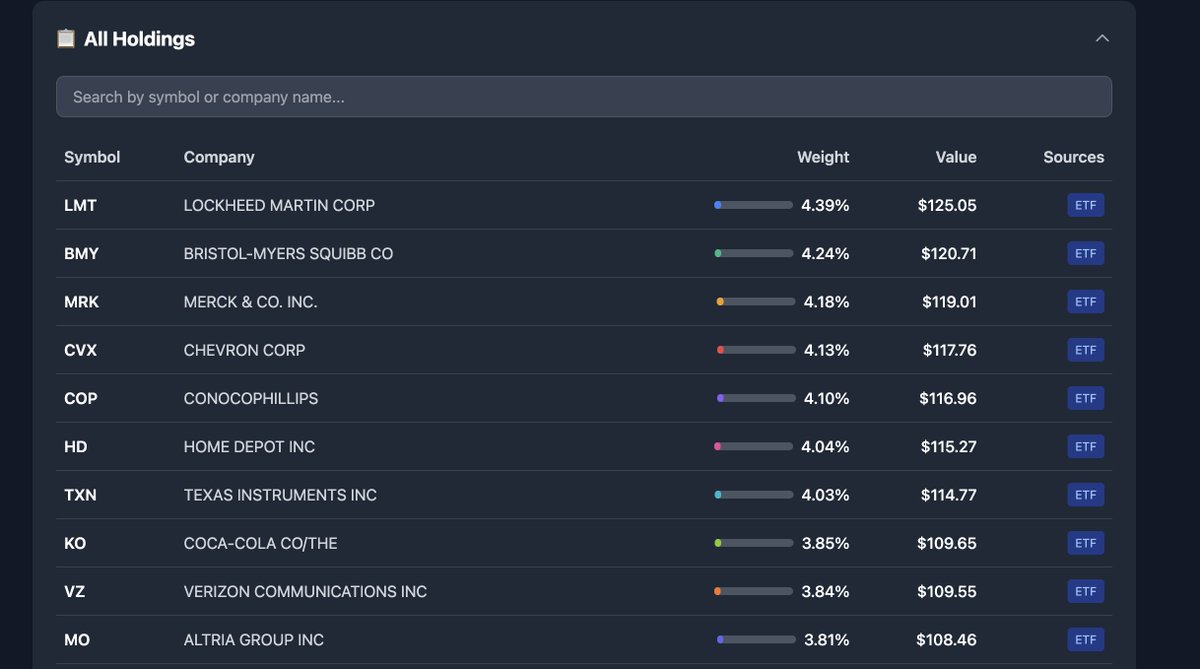Viewport: 1200px width, 669px height.
Task: Click the colored dot on the CONOCOPHILLIPS row
Action: [718, 398]
